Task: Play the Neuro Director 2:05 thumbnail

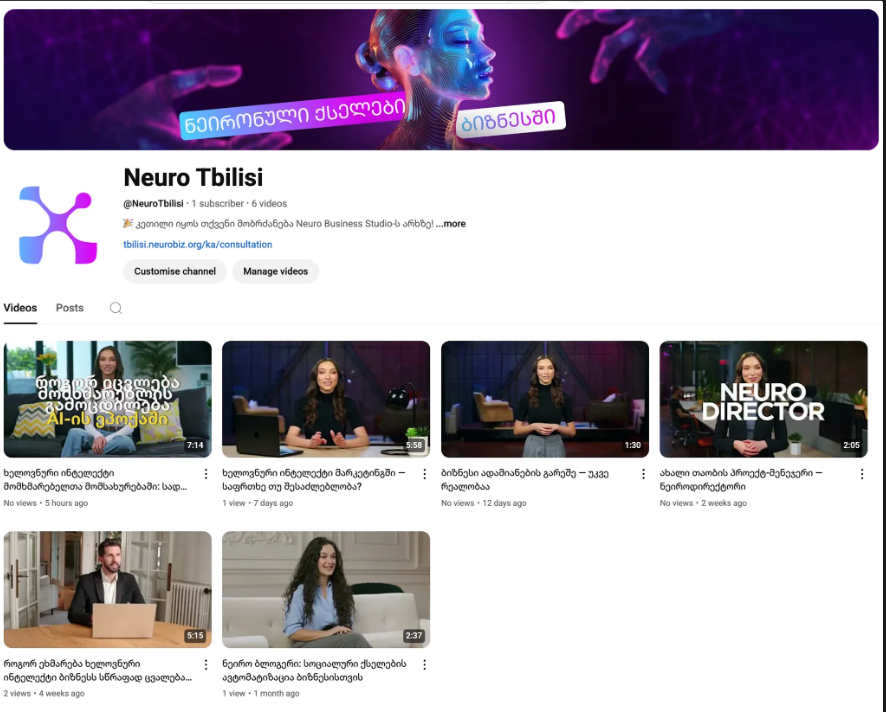Action: coord(763,399)
